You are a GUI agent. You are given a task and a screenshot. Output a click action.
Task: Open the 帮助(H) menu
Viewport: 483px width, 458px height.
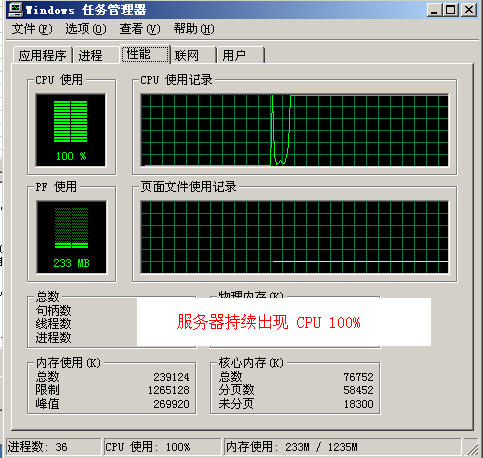click(x=194, y=29)
